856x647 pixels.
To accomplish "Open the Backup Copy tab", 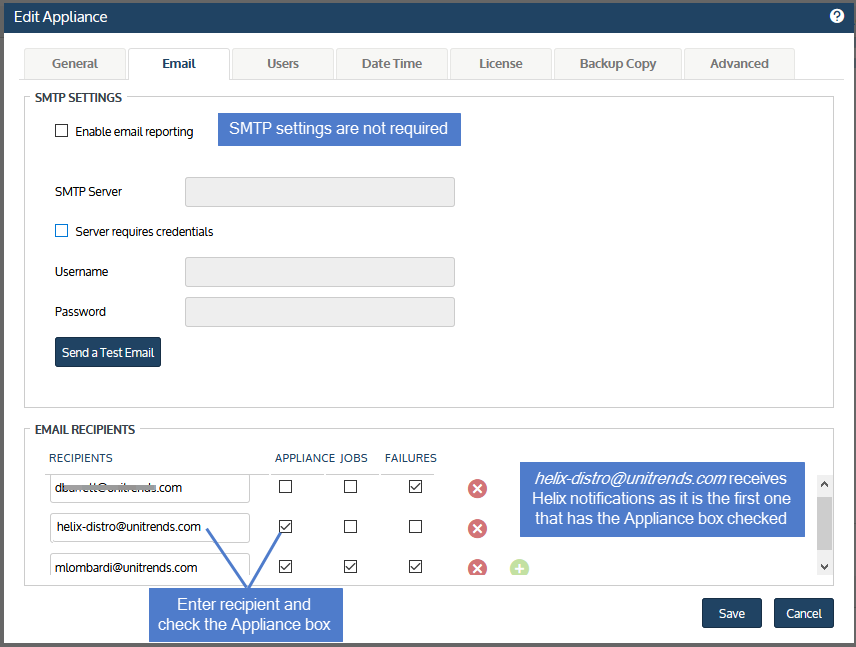I will click(618, 64).
